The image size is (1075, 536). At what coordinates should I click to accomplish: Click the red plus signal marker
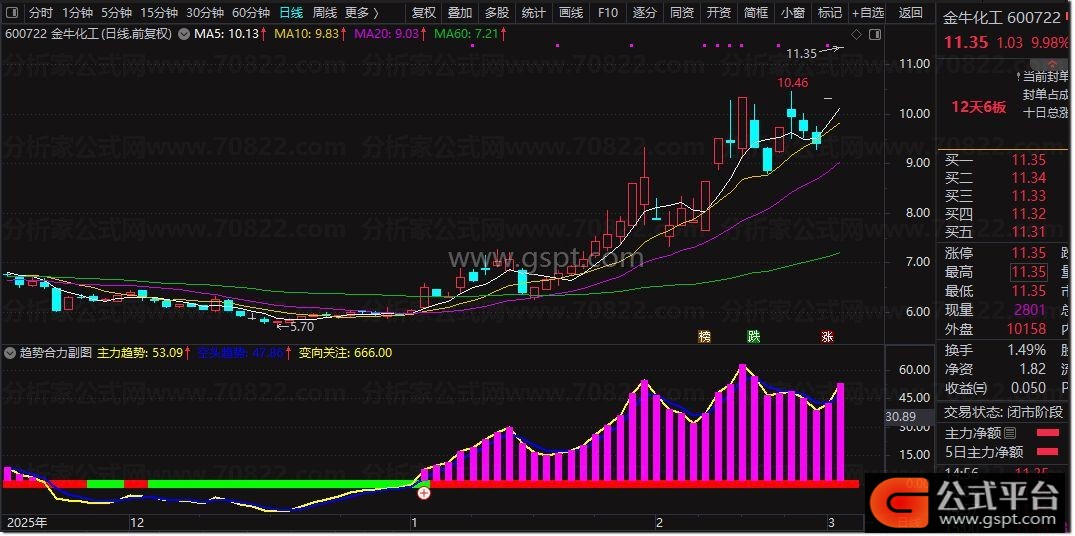click(423, 492)
